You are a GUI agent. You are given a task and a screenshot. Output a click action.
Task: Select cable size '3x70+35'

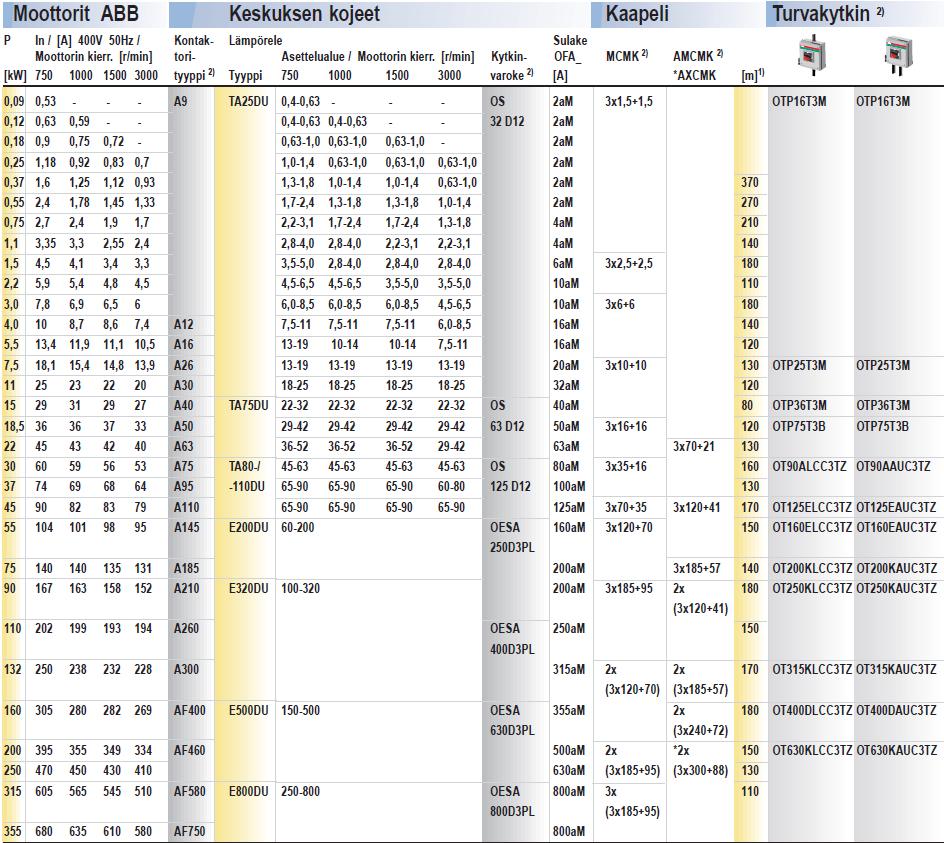point(626,508)
